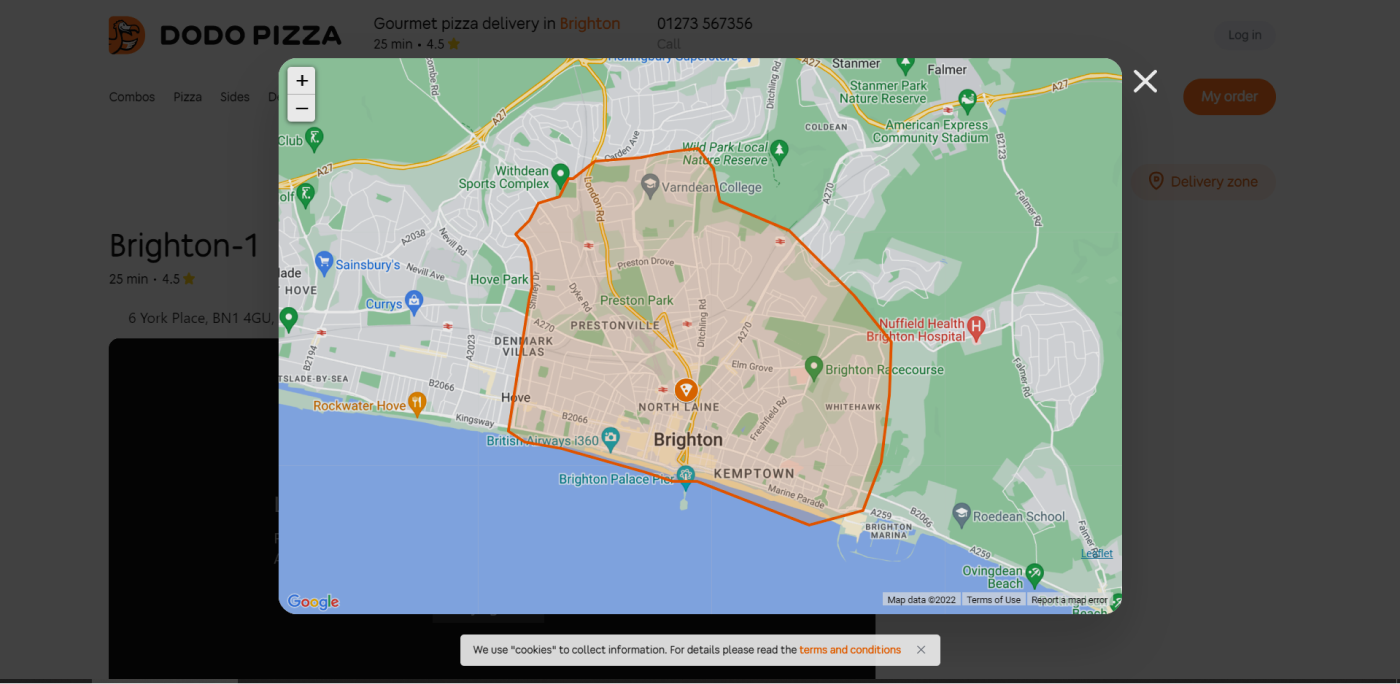
Task: Select the Rockwater Hove restaurant marker
Action: point(417,403)
